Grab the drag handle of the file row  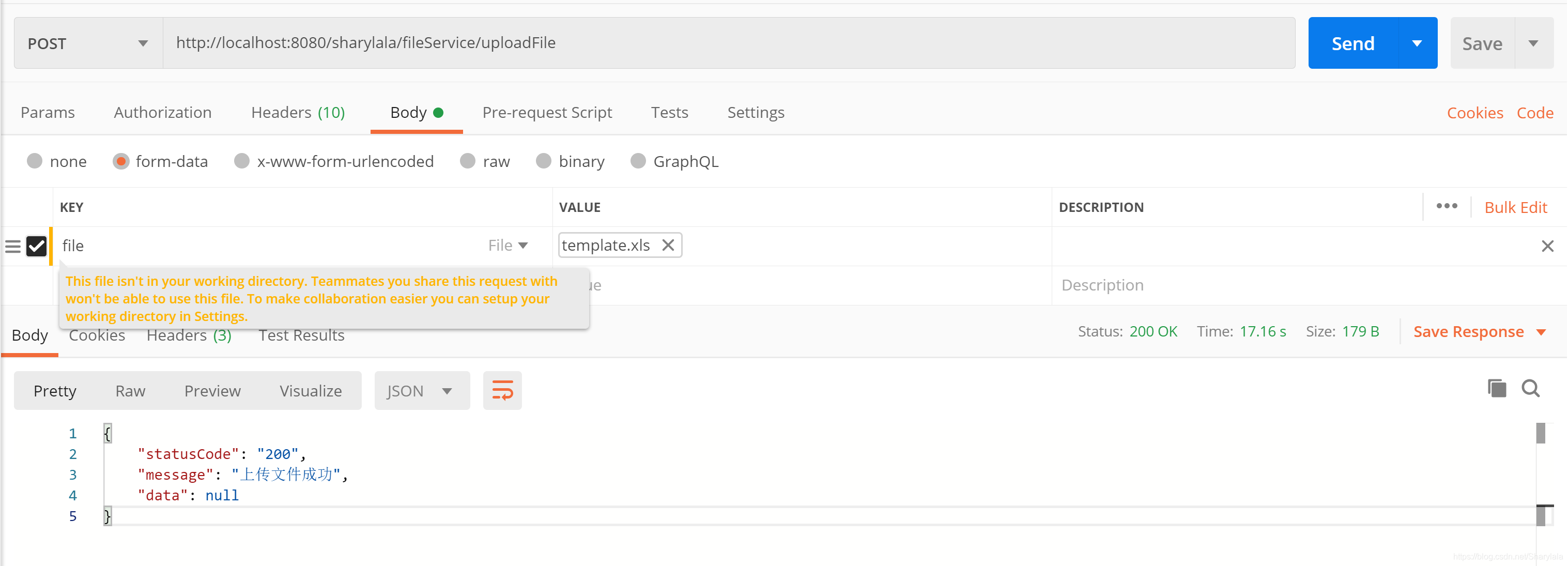pos(13,246)
